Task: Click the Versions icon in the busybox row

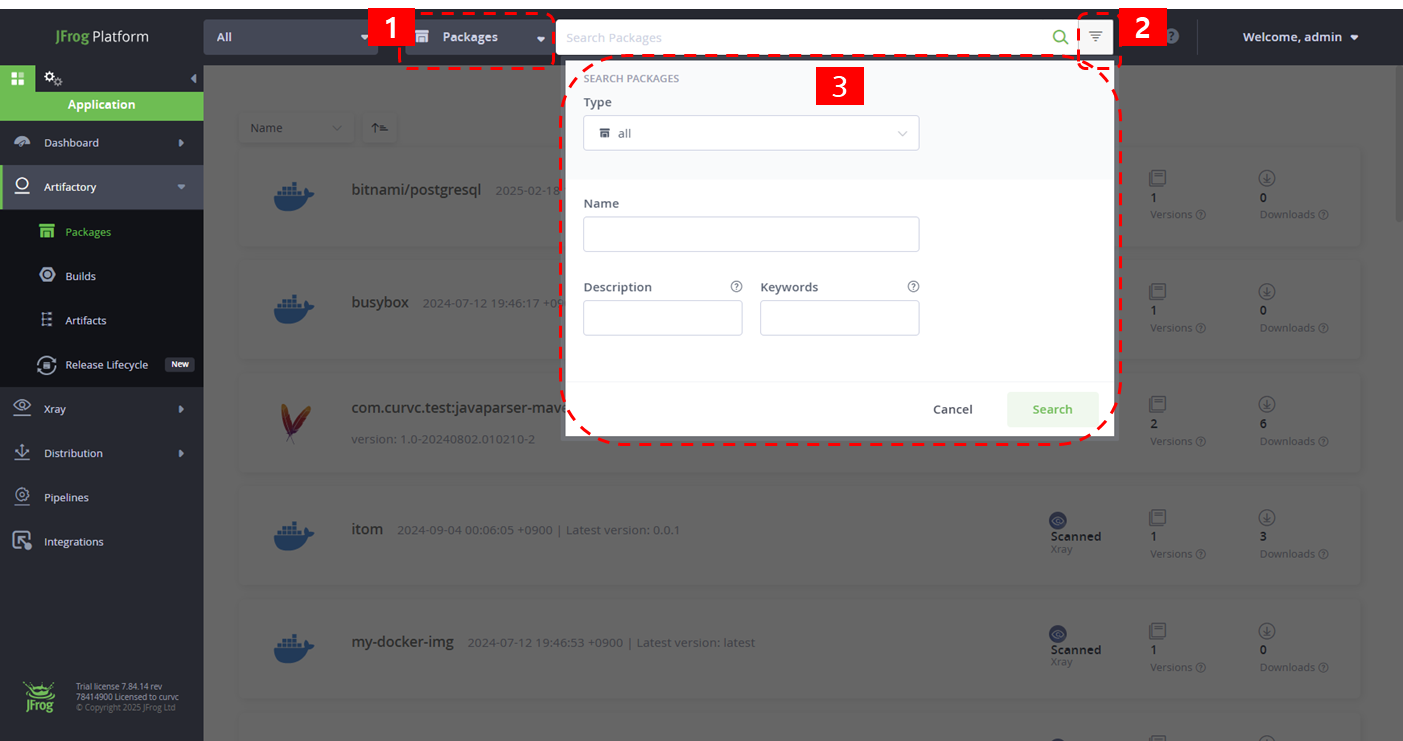Action: point(1158,291)
